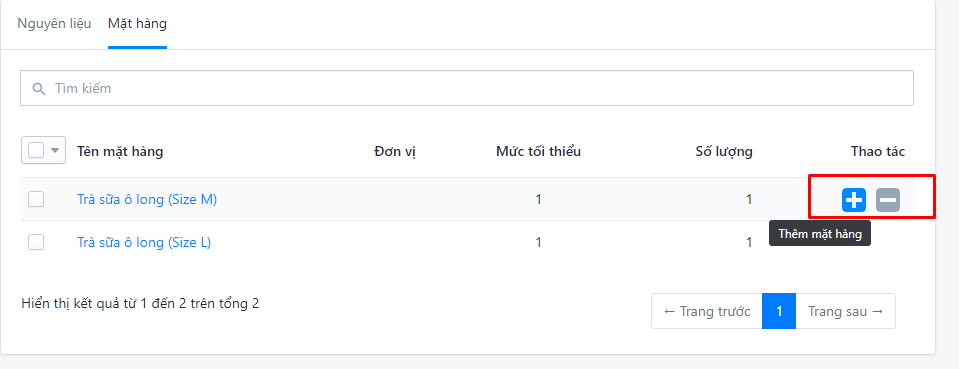
Task: Click the Số lượng column header
Action: click(724, 151)
